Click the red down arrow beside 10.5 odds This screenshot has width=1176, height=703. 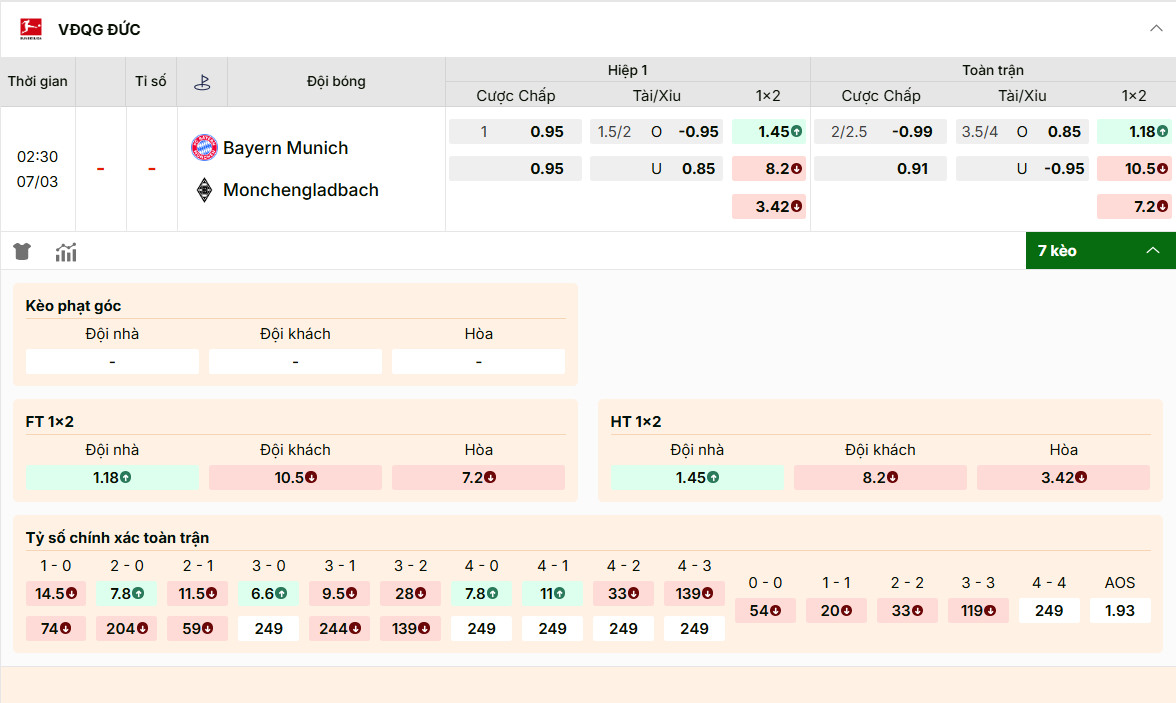pos(1163,168)
